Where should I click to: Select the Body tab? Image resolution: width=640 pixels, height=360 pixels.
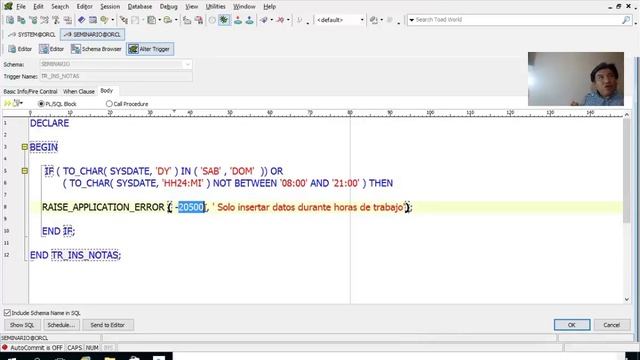pos(107,91)
